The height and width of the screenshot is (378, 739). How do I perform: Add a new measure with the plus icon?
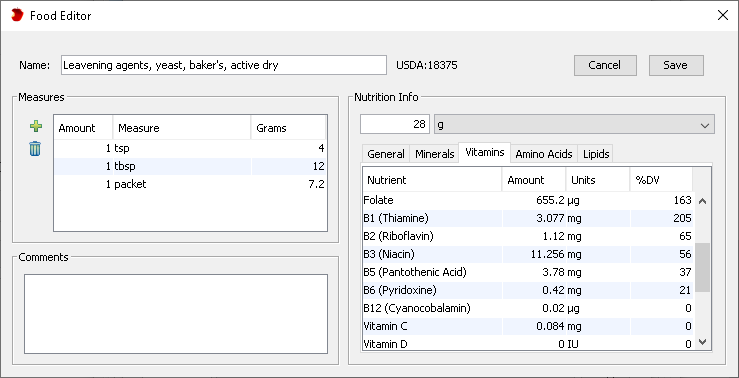click(x=36, y=126)
